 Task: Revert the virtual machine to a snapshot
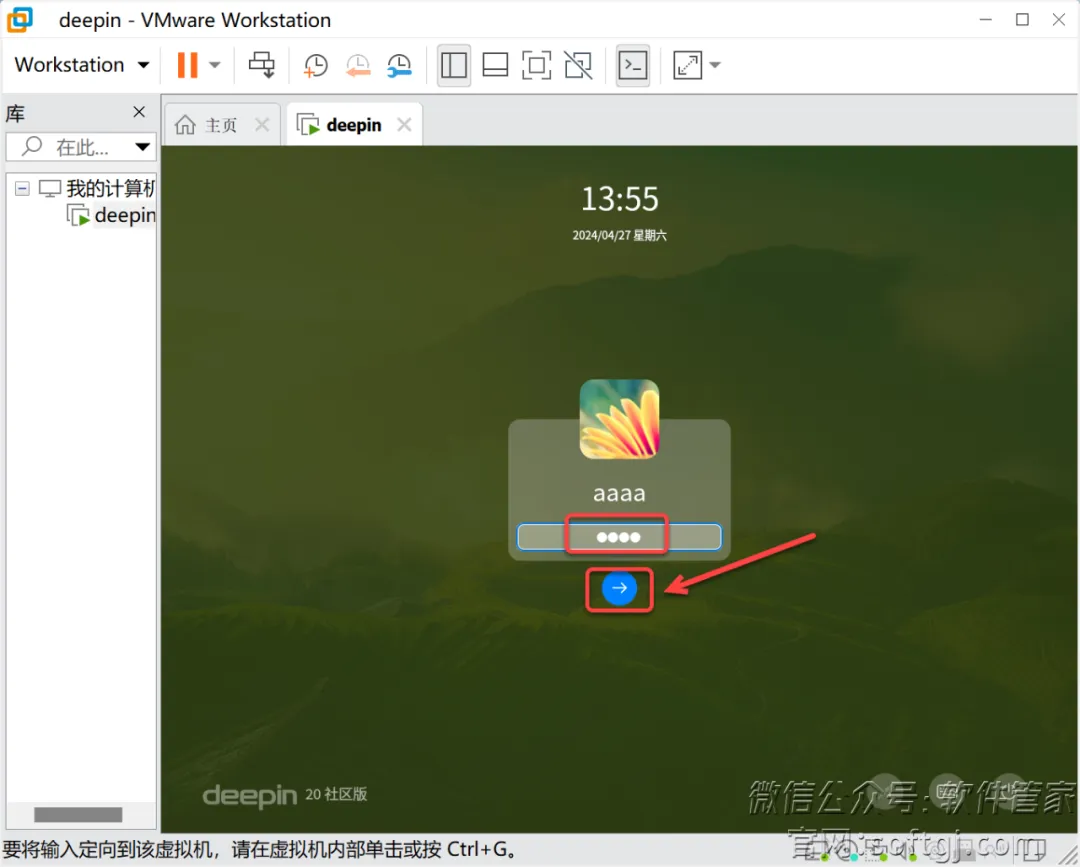click(357, 65)
